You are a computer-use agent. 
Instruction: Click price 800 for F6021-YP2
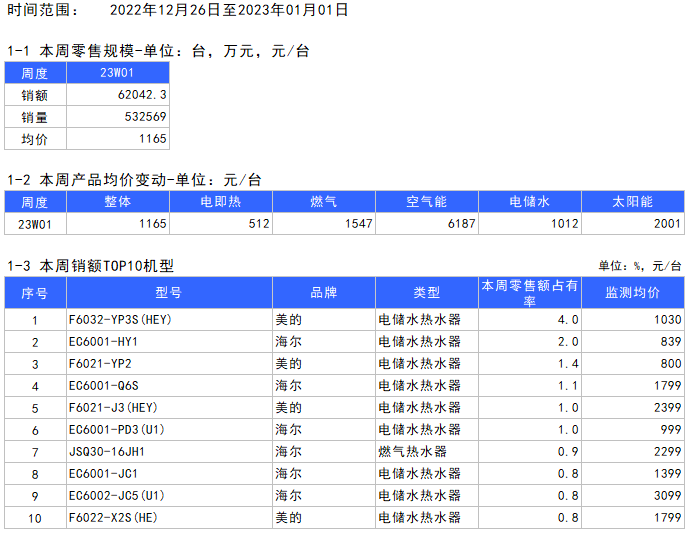click(671, 363)
